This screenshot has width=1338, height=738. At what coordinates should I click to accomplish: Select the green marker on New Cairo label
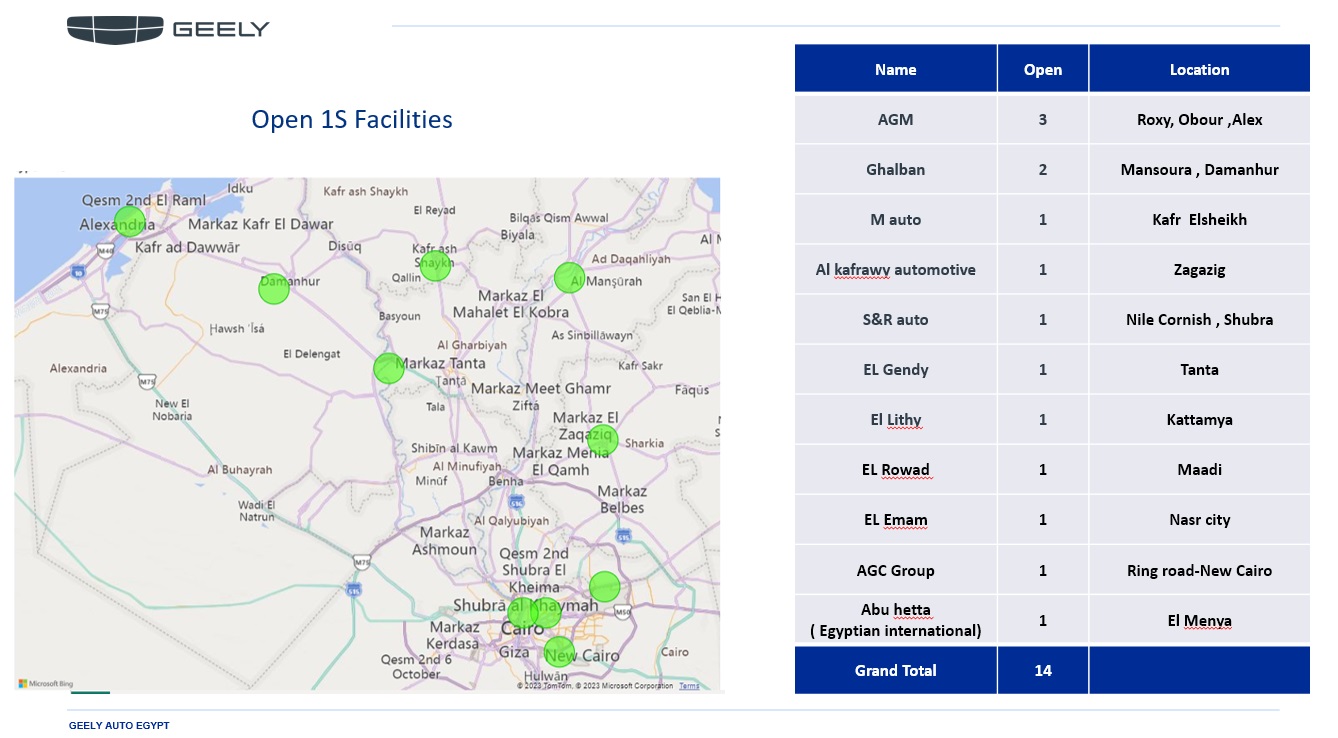(x=560, y=652)
